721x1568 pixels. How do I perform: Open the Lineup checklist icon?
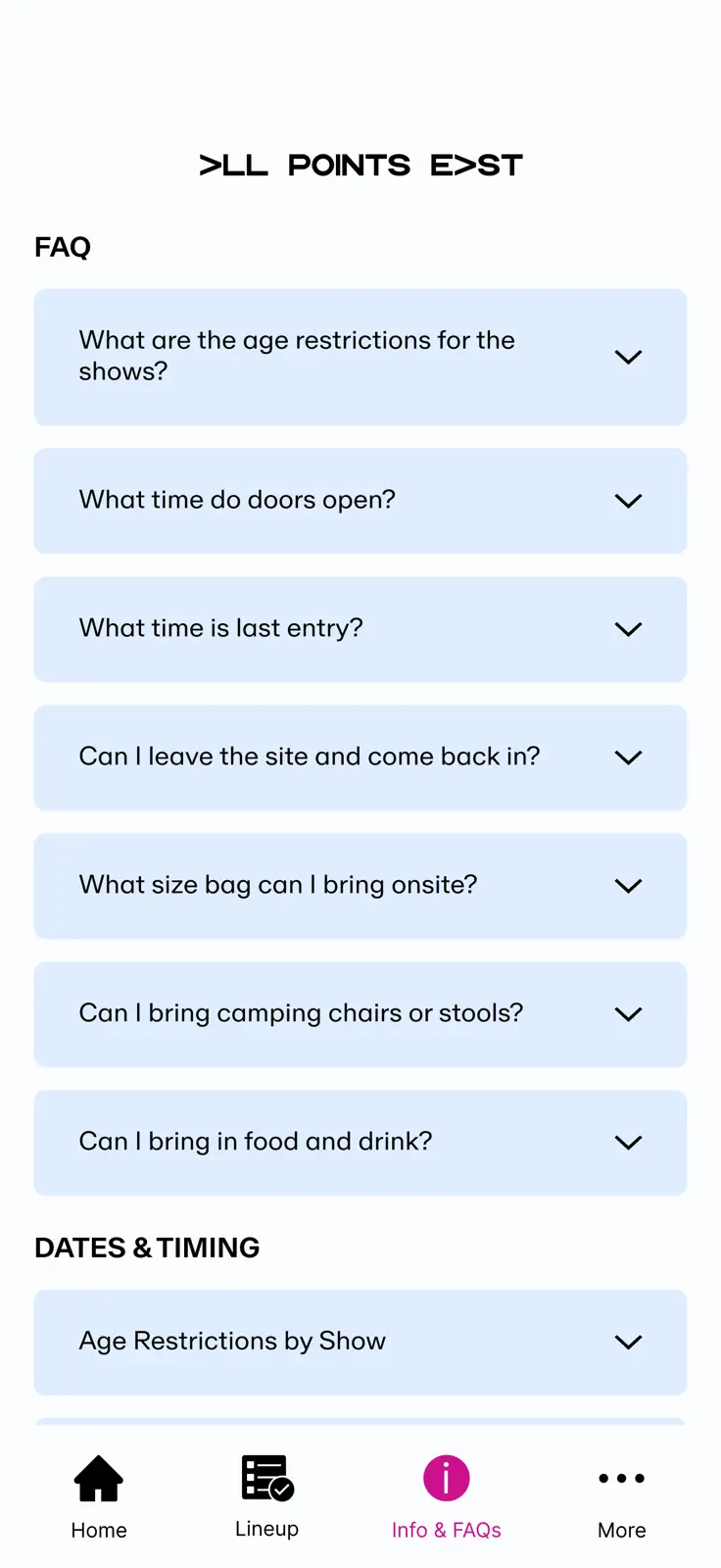[x=267, y=1478]
